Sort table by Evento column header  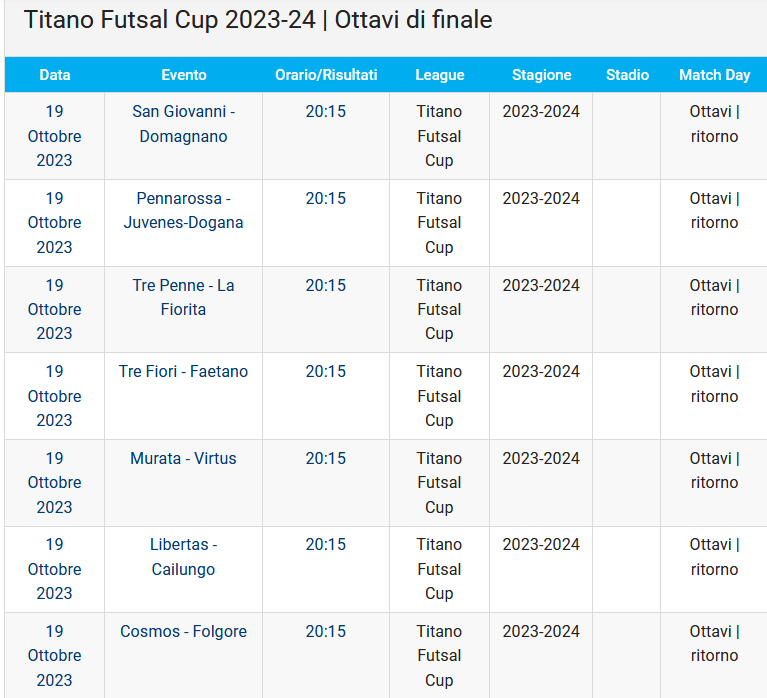pyautogui.click(x=183, y=75)
